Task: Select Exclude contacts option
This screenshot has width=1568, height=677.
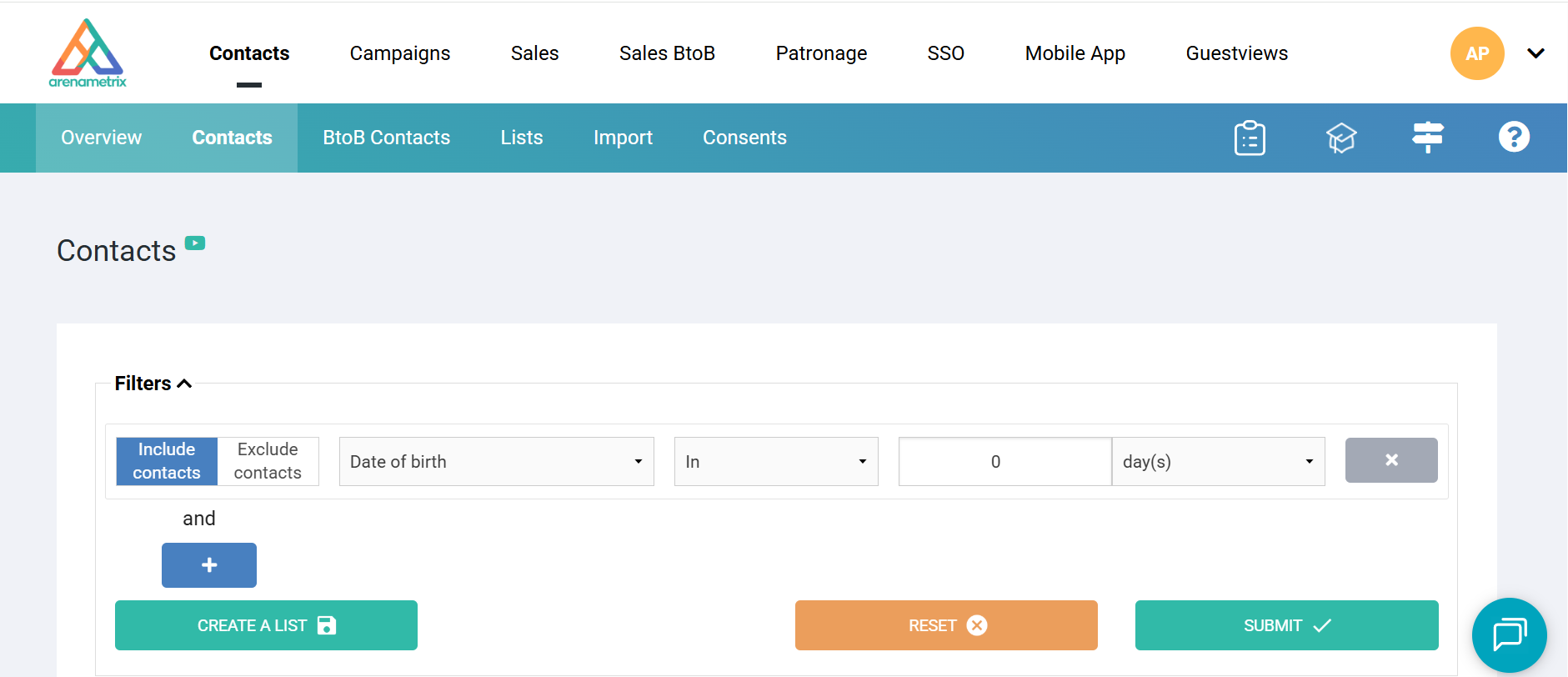Action: [268, 461]
